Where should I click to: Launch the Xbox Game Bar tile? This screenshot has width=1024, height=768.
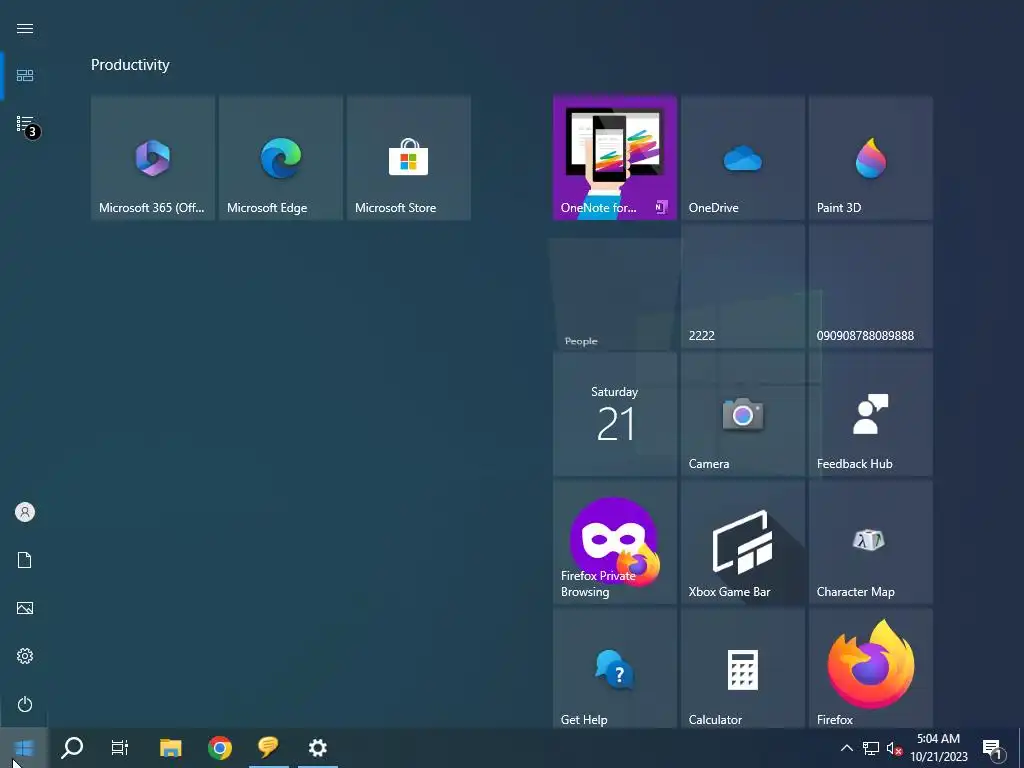click(743, 541)
